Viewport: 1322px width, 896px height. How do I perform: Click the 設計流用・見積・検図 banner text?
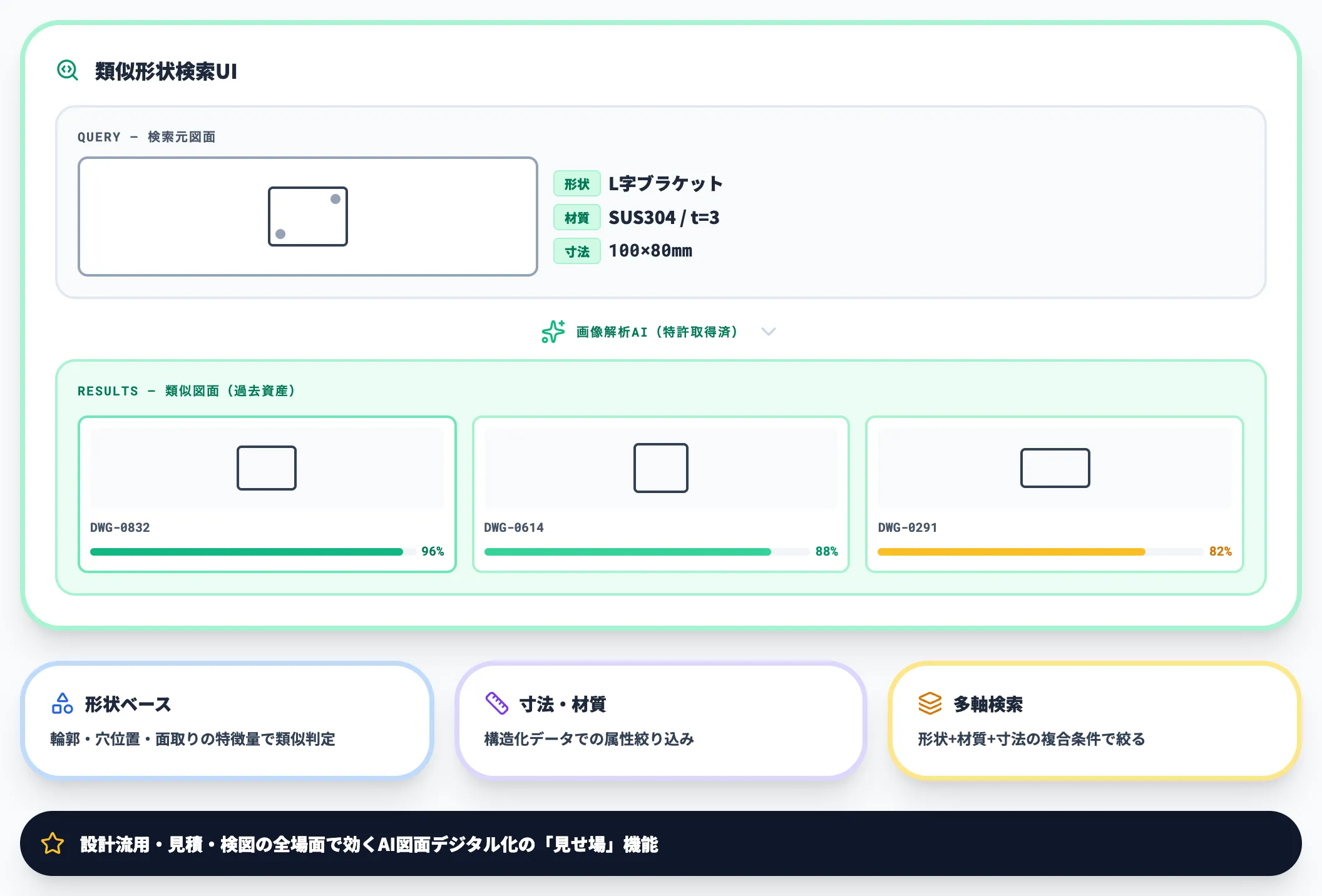368,844
